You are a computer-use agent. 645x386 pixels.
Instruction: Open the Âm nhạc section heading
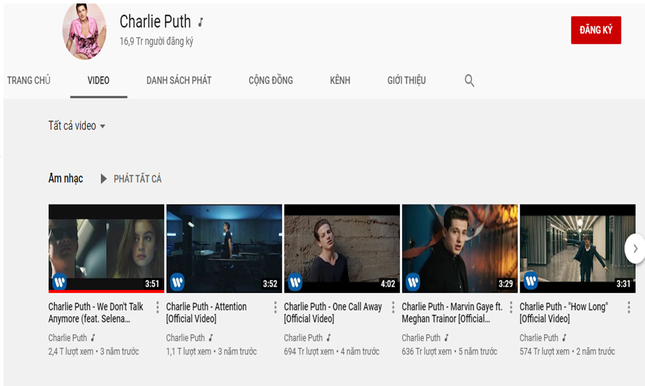(x=65, y=178)
